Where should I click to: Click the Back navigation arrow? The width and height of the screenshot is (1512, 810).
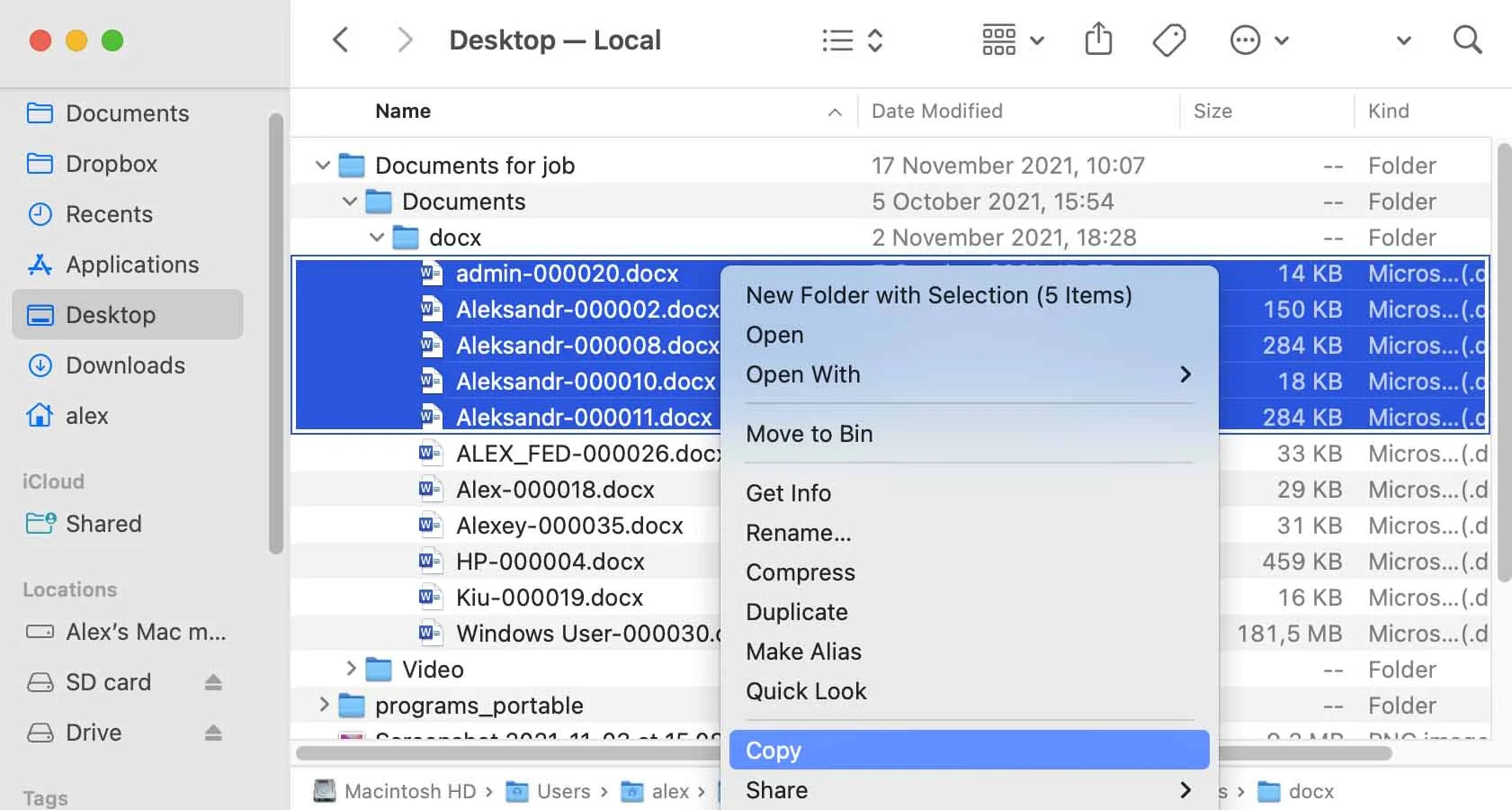(x=340, y=40)
